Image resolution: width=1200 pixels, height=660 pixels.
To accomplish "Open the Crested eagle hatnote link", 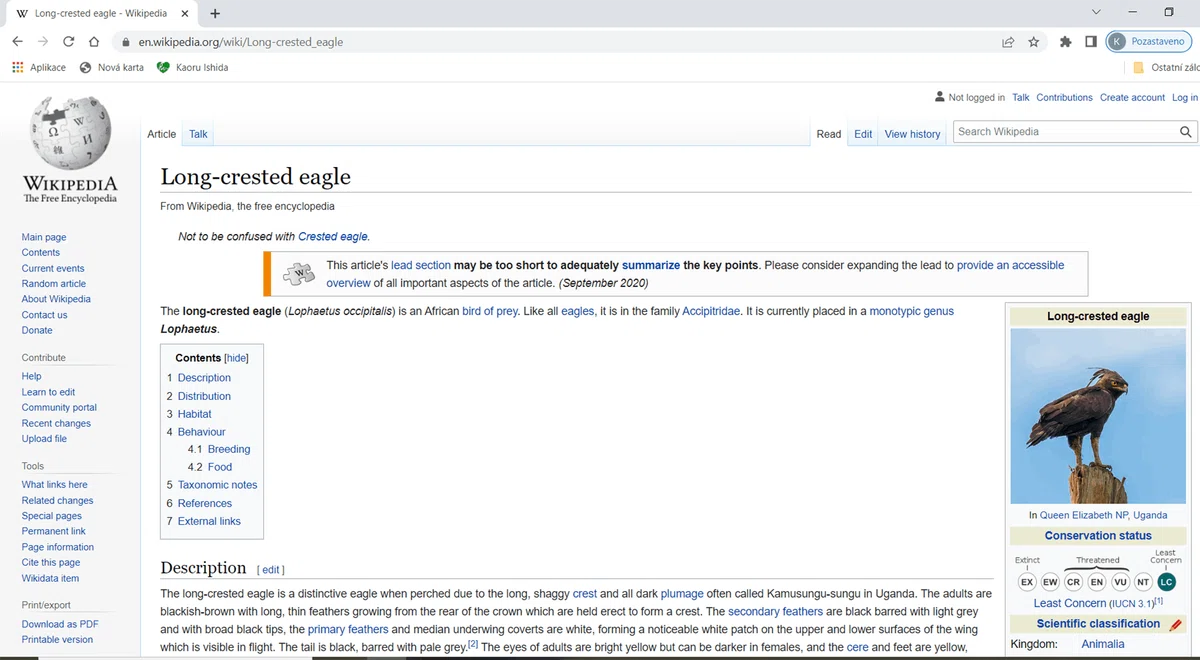I will 333,237.
